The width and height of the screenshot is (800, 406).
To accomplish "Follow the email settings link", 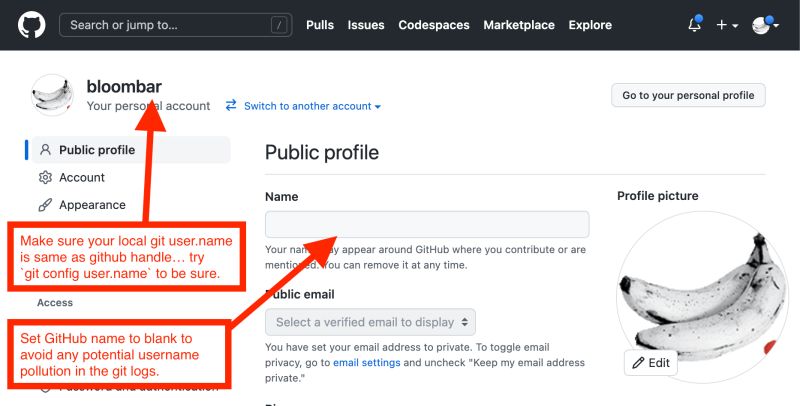I will [366, 363].
